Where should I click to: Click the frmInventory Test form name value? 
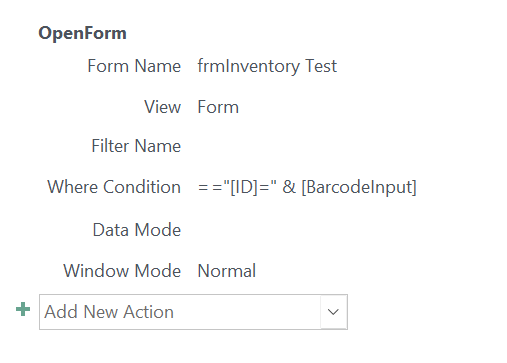tap(267, 66)
